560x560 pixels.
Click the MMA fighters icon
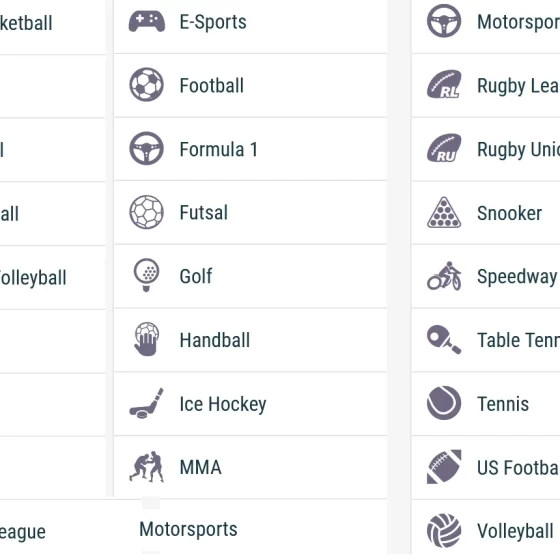pos(146,467)
